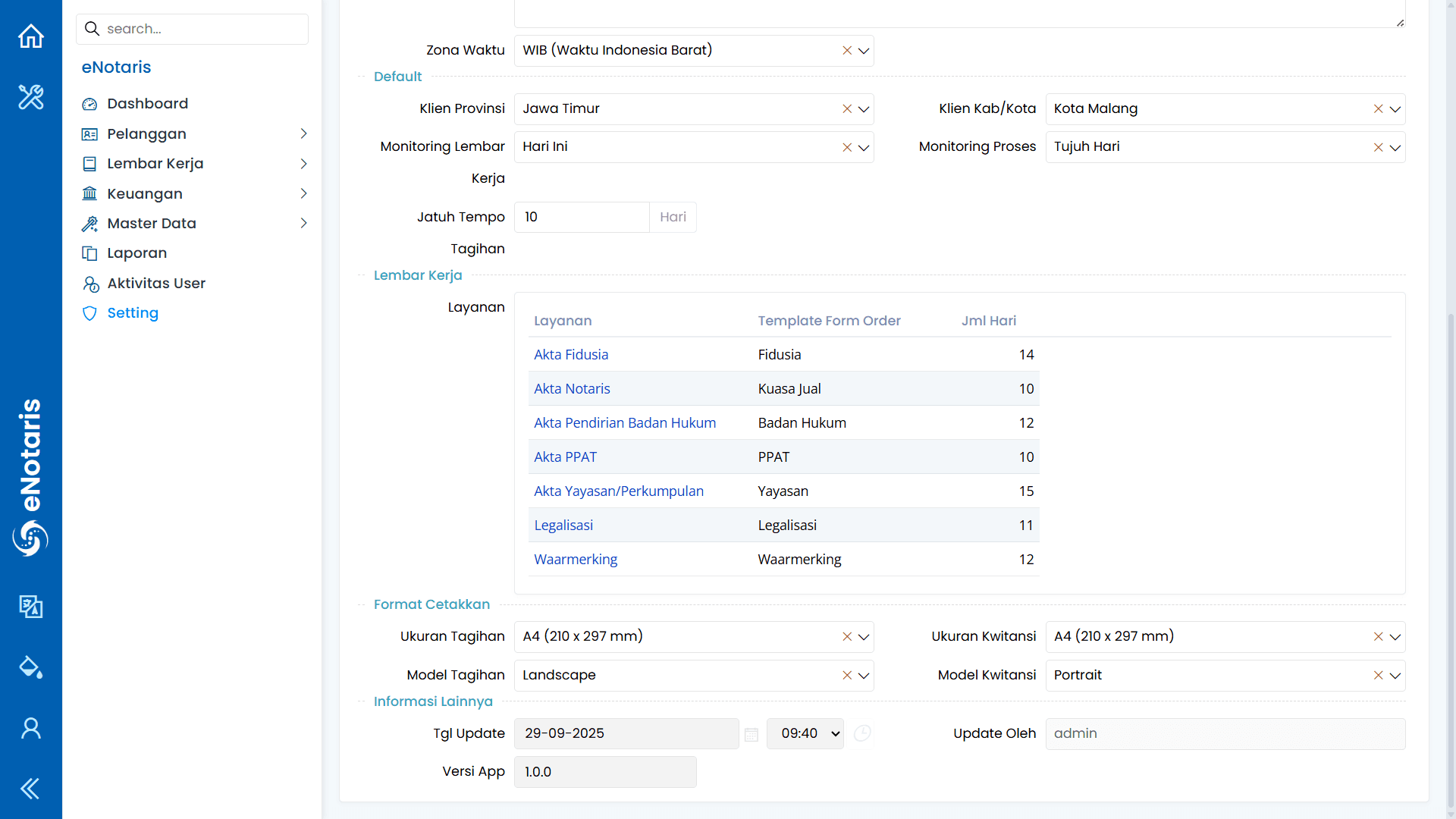
Task: Open the Akta PPAT link
Action: pos(565,457)
